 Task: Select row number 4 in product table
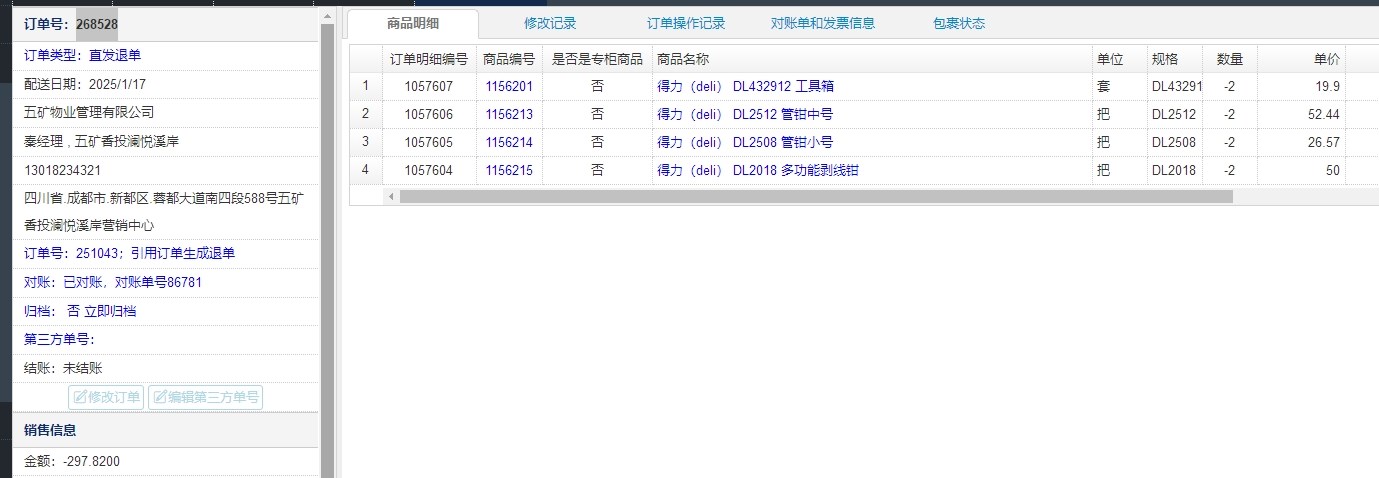tap(366, 171)
